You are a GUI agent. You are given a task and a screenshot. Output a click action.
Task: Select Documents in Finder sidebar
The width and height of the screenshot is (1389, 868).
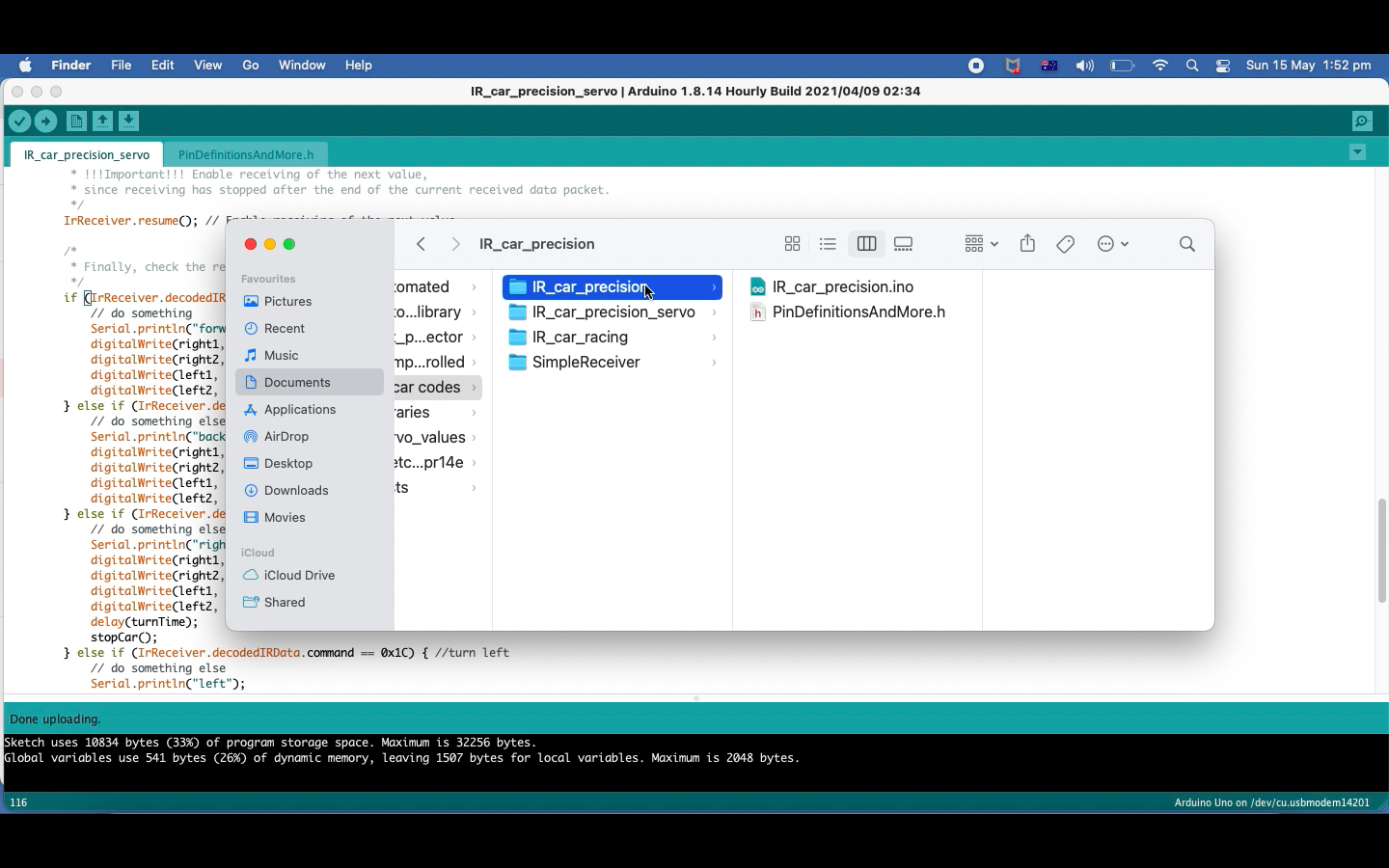(x=309, y=383)
